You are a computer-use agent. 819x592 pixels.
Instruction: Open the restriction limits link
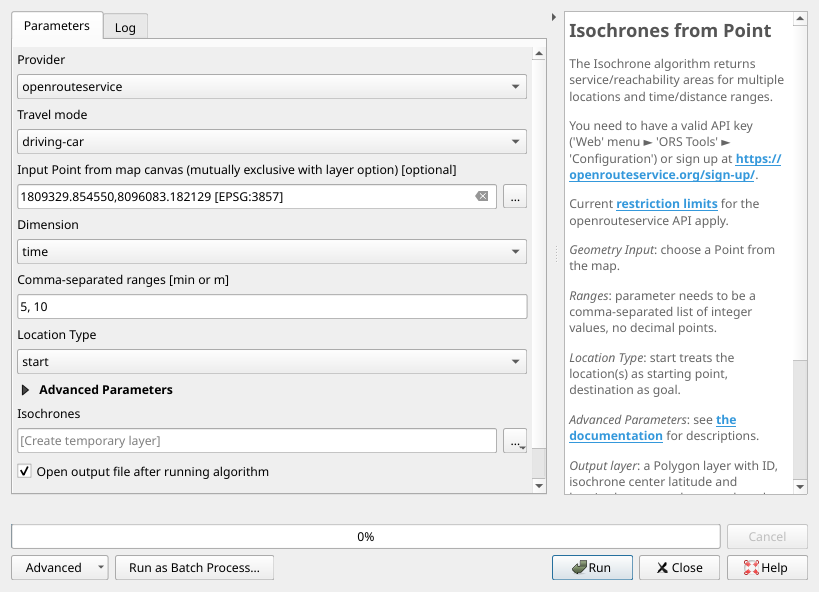666,204
